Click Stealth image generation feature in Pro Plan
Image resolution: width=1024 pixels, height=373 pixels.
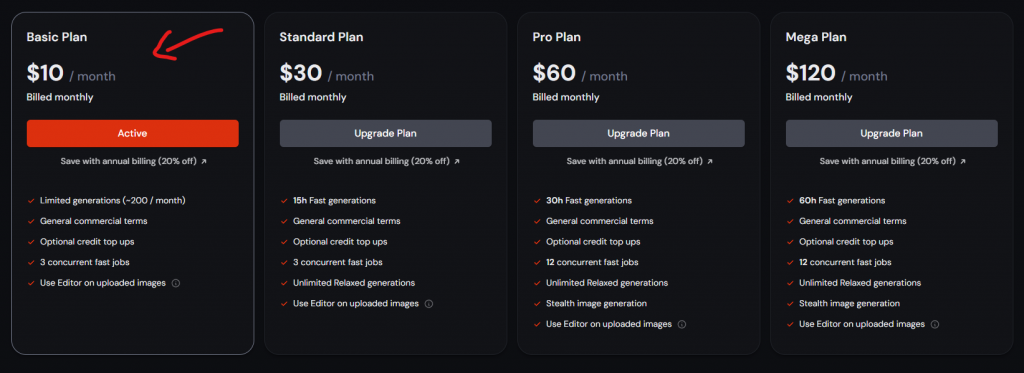(x=596, y=304)
